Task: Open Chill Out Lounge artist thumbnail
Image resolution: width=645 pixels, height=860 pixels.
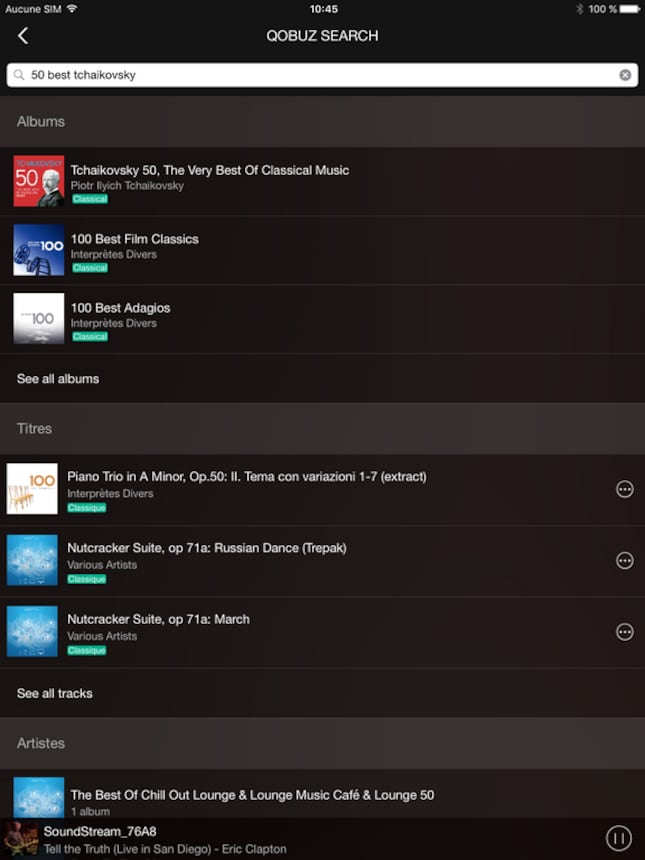Action: pyautogui.click(x=38, y=797)
